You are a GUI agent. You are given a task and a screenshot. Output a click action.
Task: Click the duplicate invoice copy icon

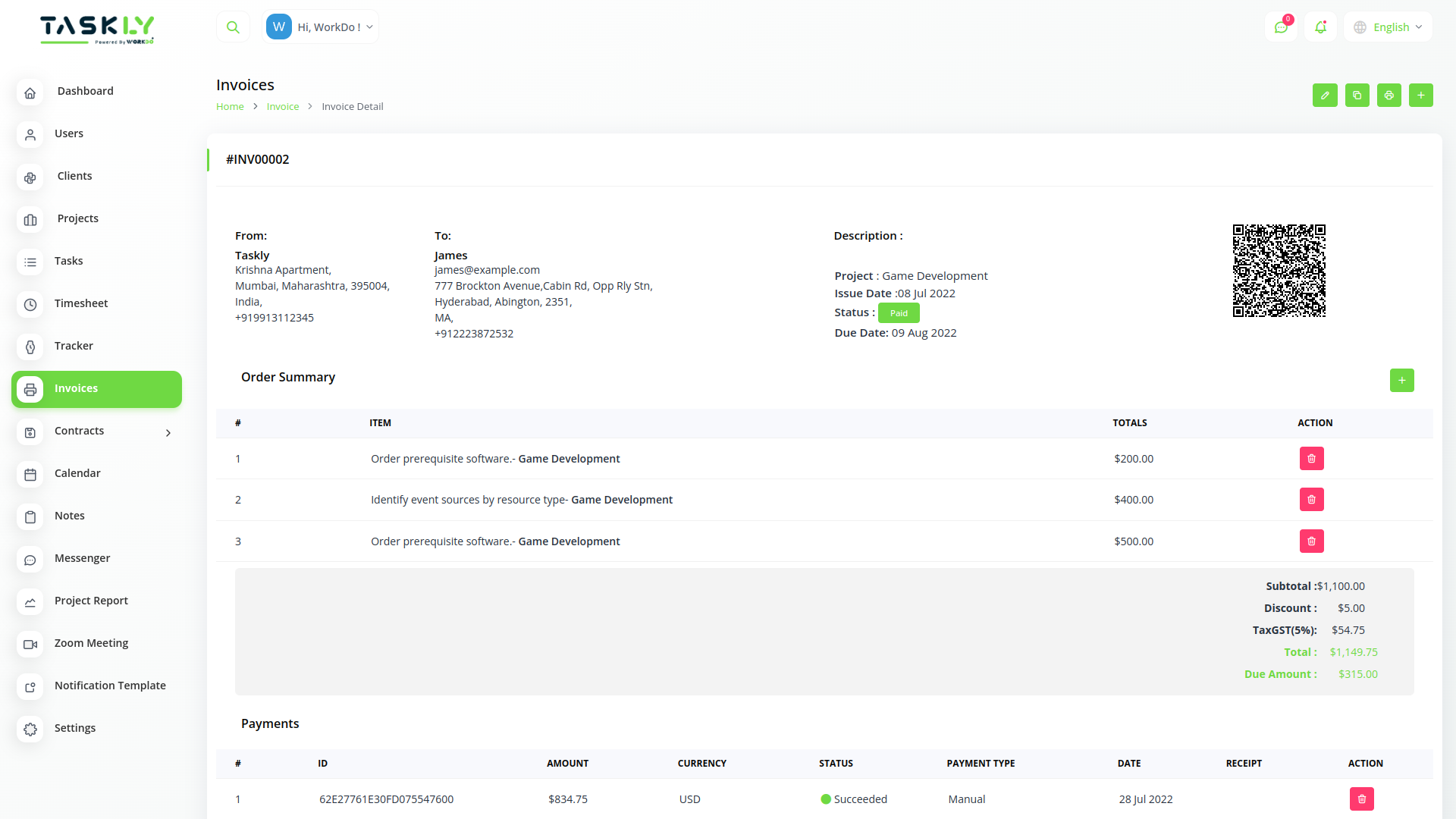click(x=1357, y=96)
